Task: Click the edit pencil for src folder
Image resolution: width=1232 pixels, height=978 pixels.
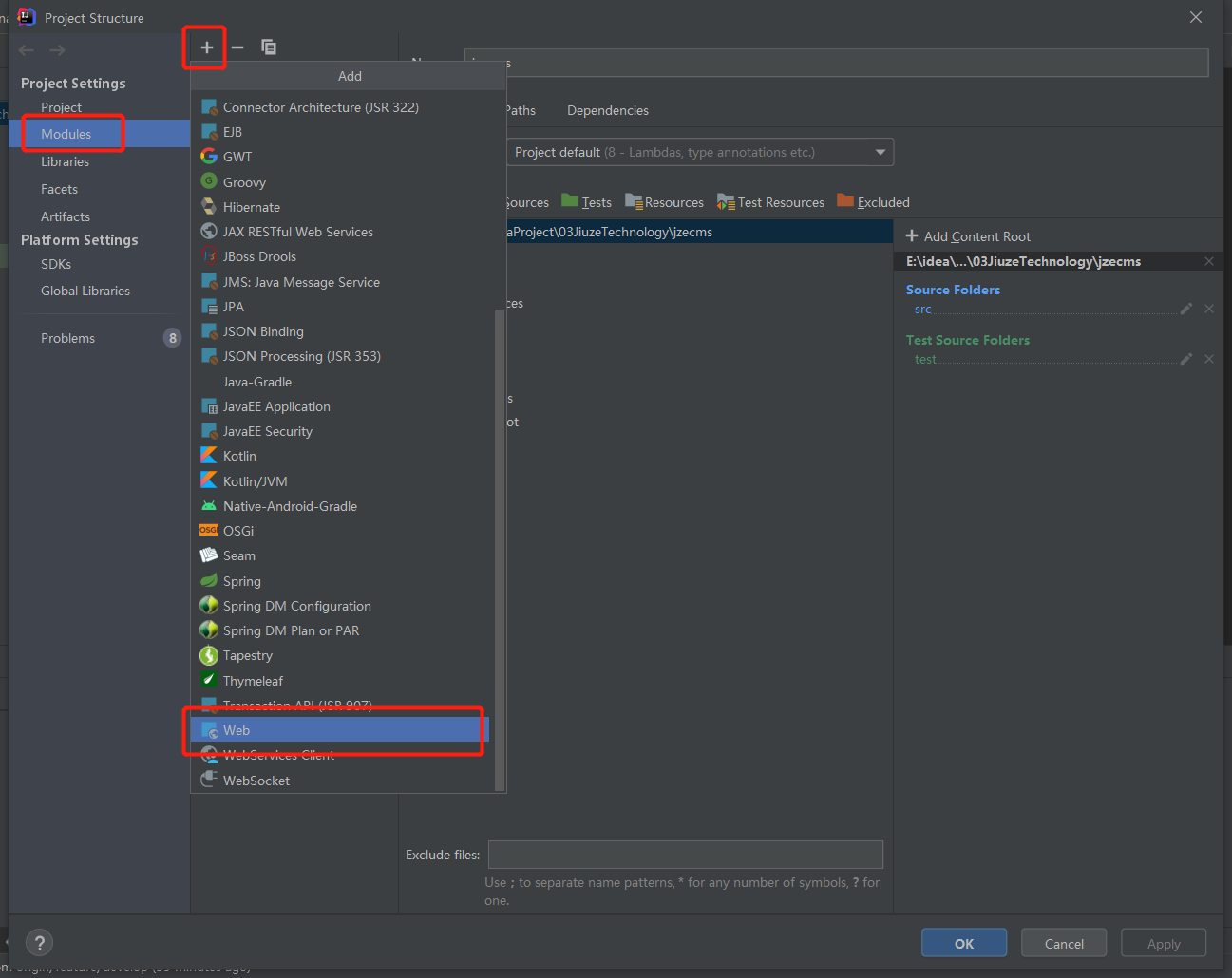Action: 1186,309
